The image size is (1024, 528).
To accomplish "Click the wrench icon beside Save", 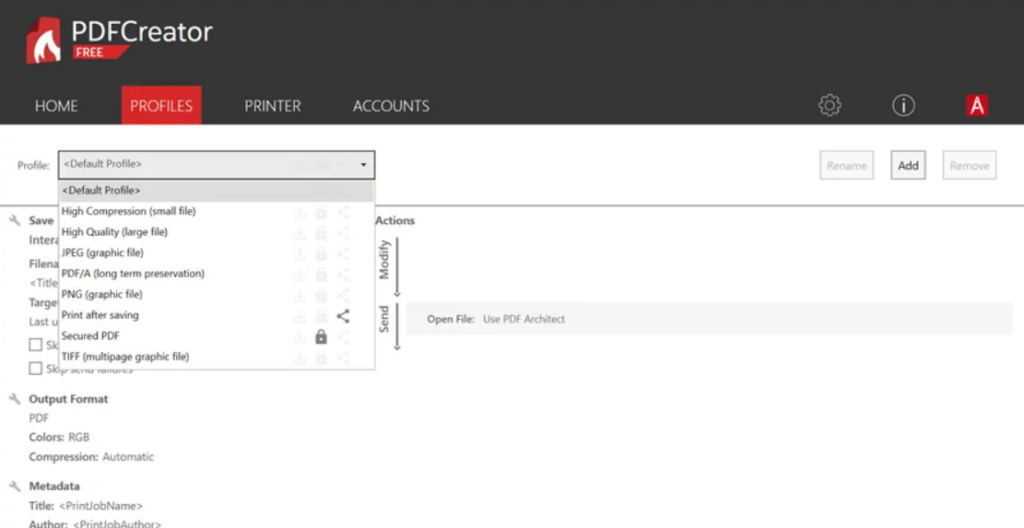I will point(15,220).
